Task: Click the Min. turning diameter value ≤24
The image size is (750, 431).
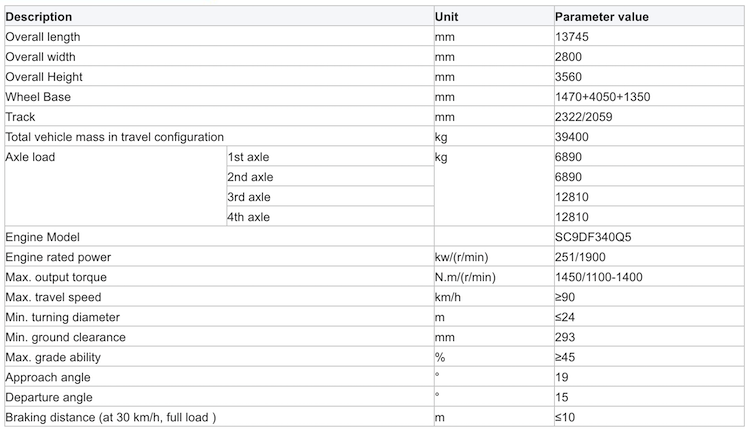Action: pyautogui.click(x=565, y=318)
